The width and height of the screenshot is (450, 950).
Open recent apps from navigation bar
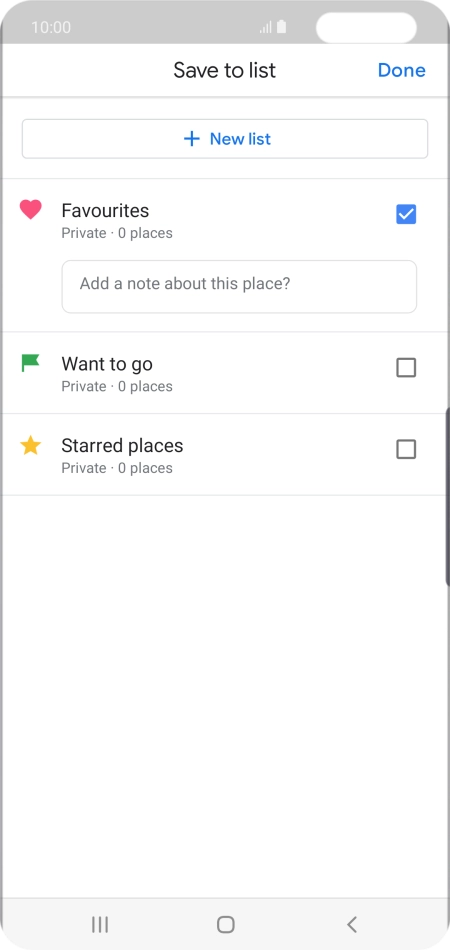coord(100,924)
